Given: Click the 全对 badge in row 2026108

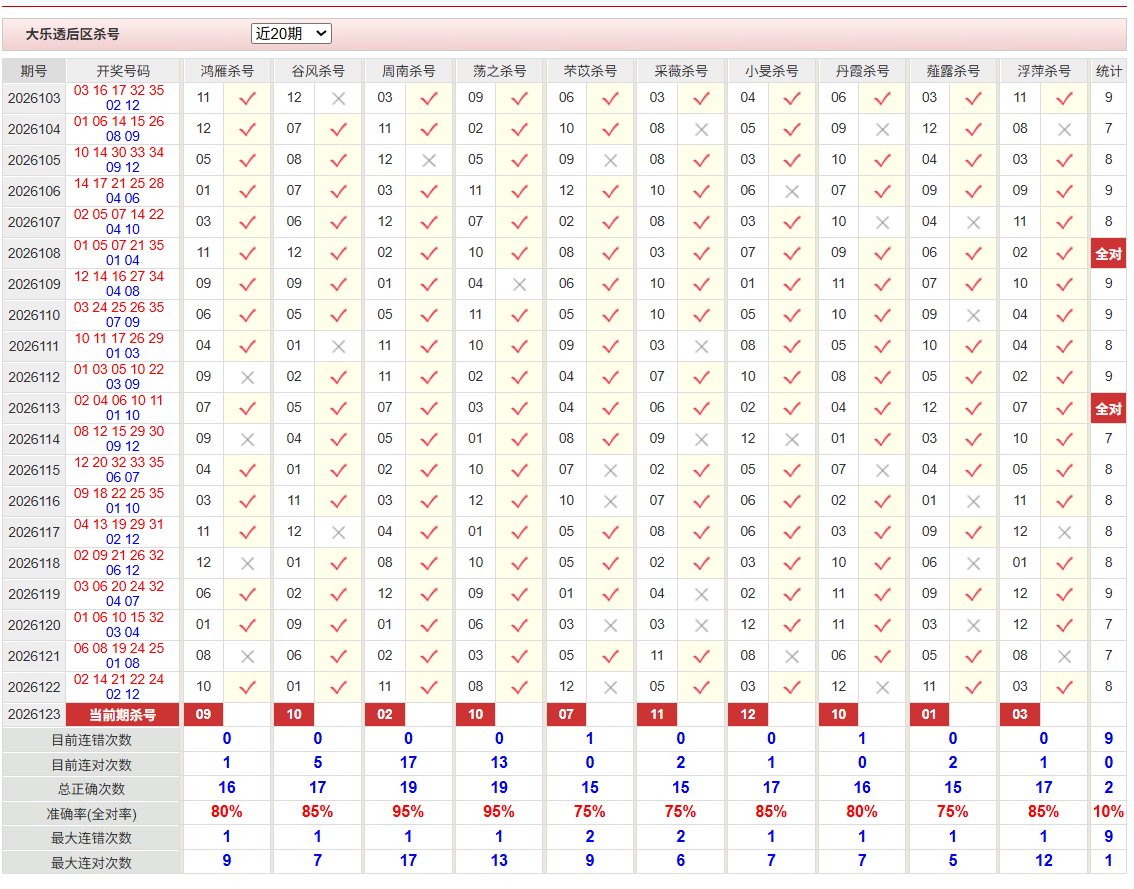Looking at the screenshot, I should pos(1109,254).
